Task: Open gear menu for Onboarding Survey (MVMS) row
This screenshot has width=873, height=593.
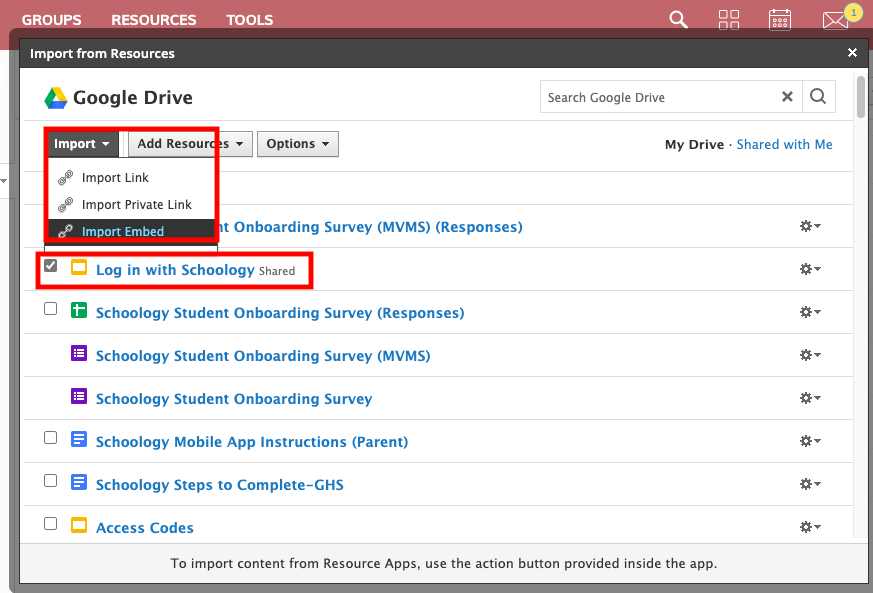Action: (810, 355)
